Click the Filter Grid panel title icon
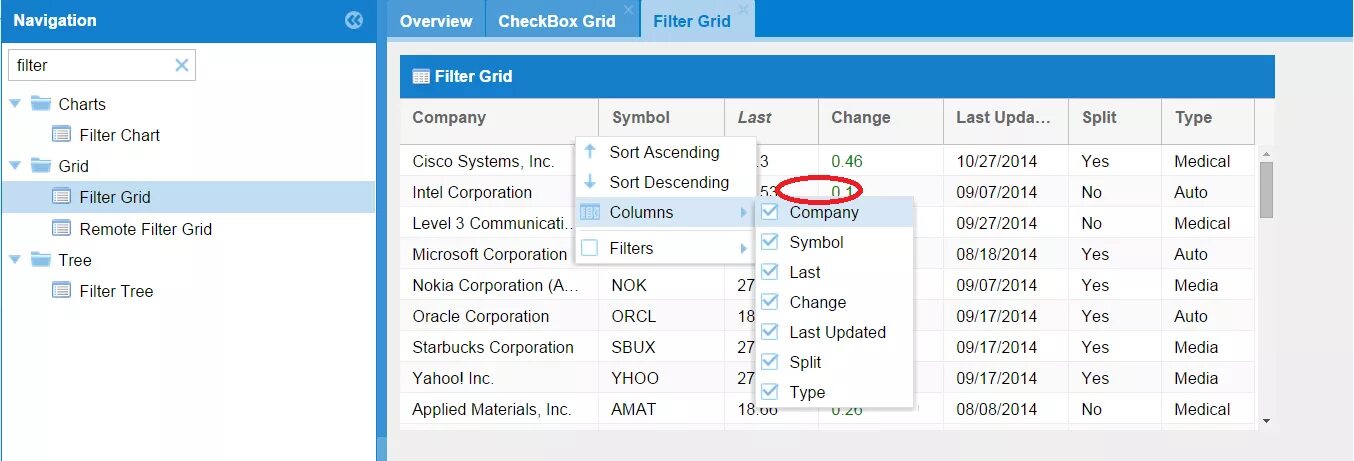Image resolution: width=1354 pixels, height=461 pixels. pos(421,76)
